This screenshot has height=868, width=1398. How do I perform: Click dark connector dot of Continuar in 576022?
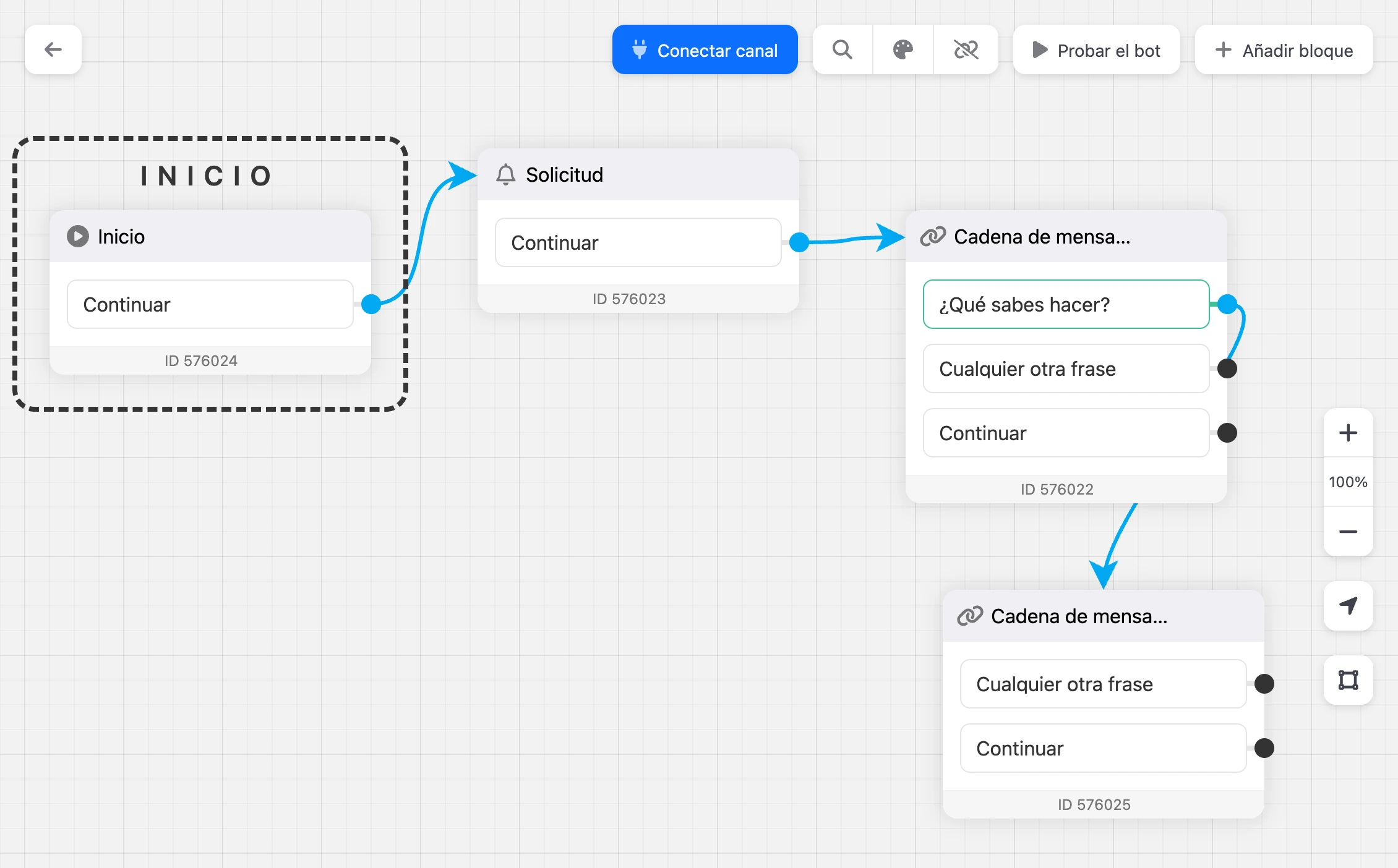click(1227, 433)
